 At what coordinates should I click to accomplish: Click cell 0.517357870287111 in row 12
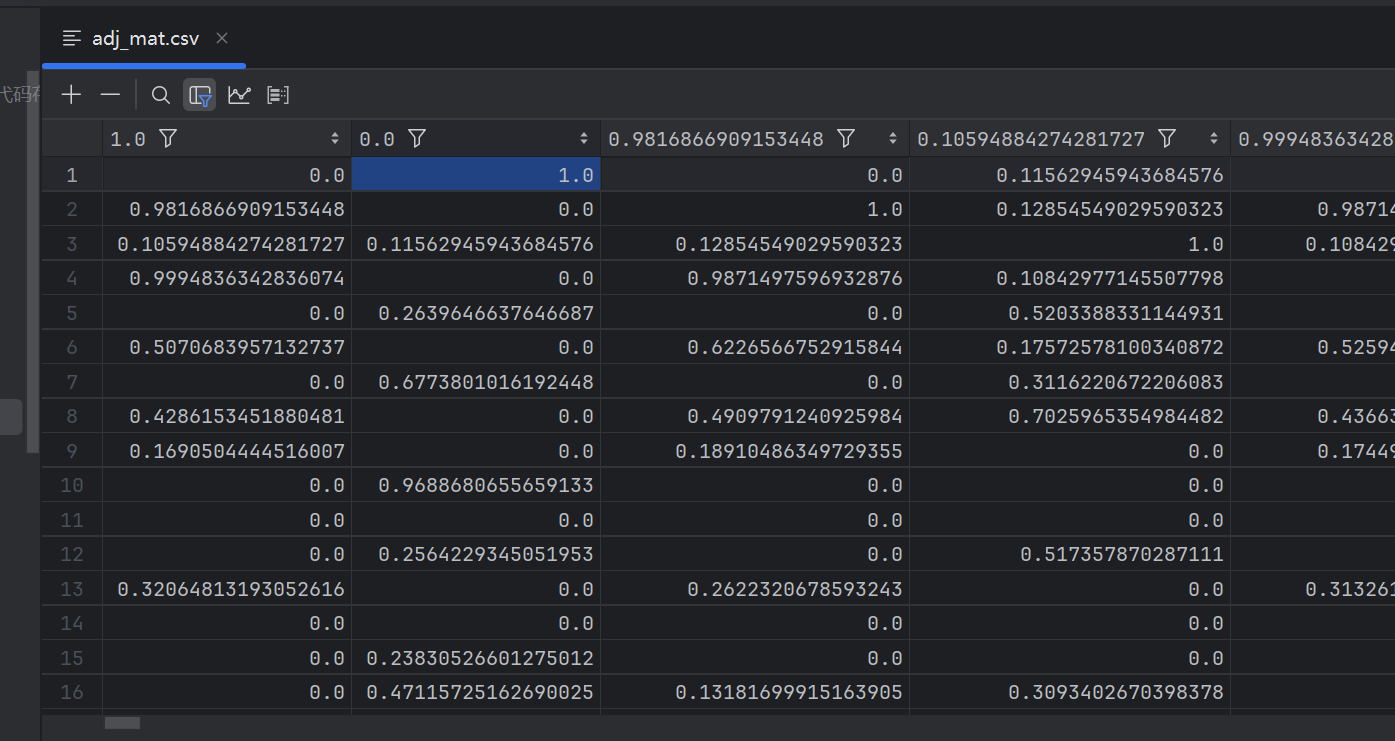(x=1070, y=554)
